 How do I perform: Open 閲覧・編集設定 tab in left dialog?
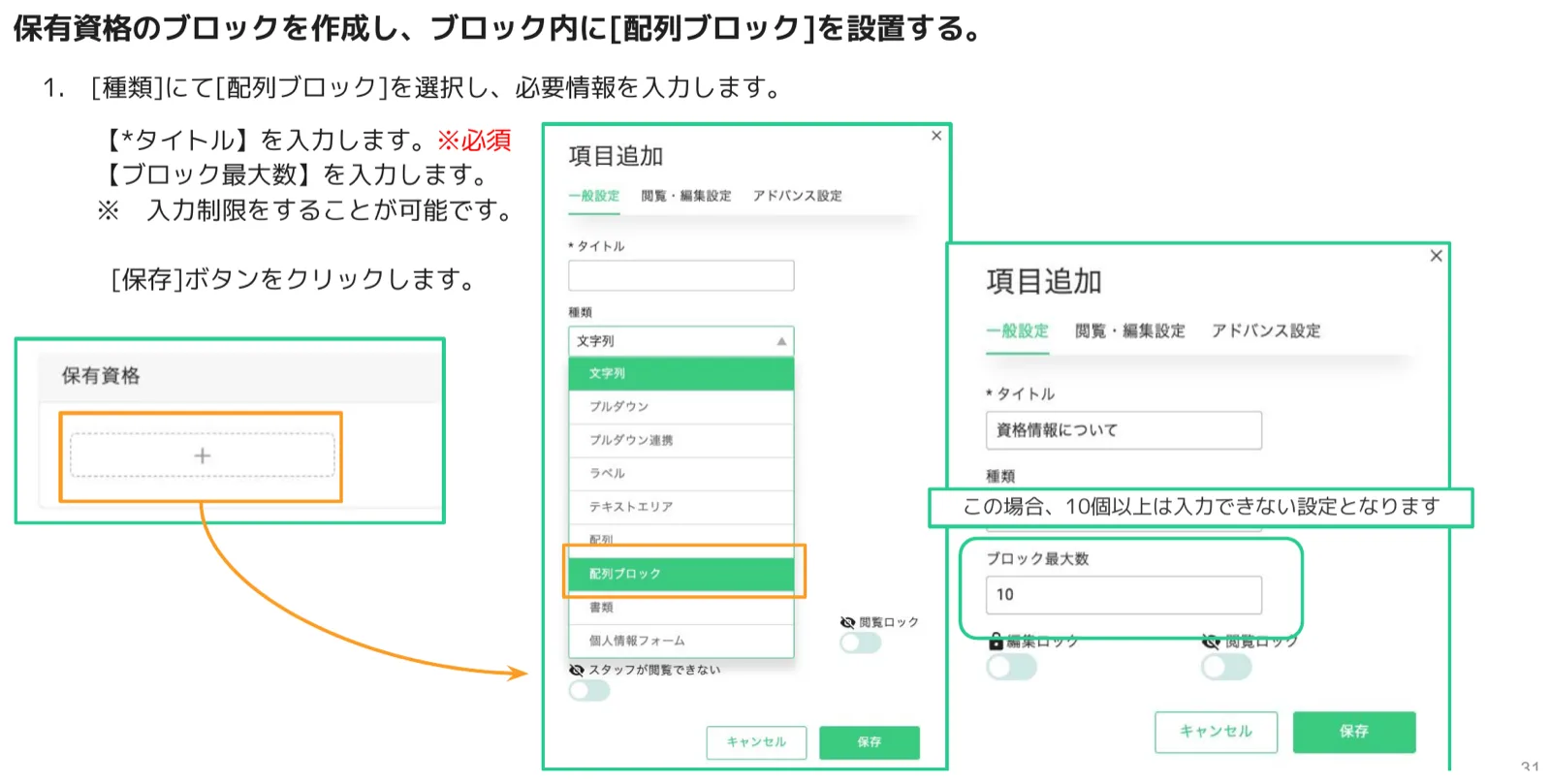(x=686, y=196)
